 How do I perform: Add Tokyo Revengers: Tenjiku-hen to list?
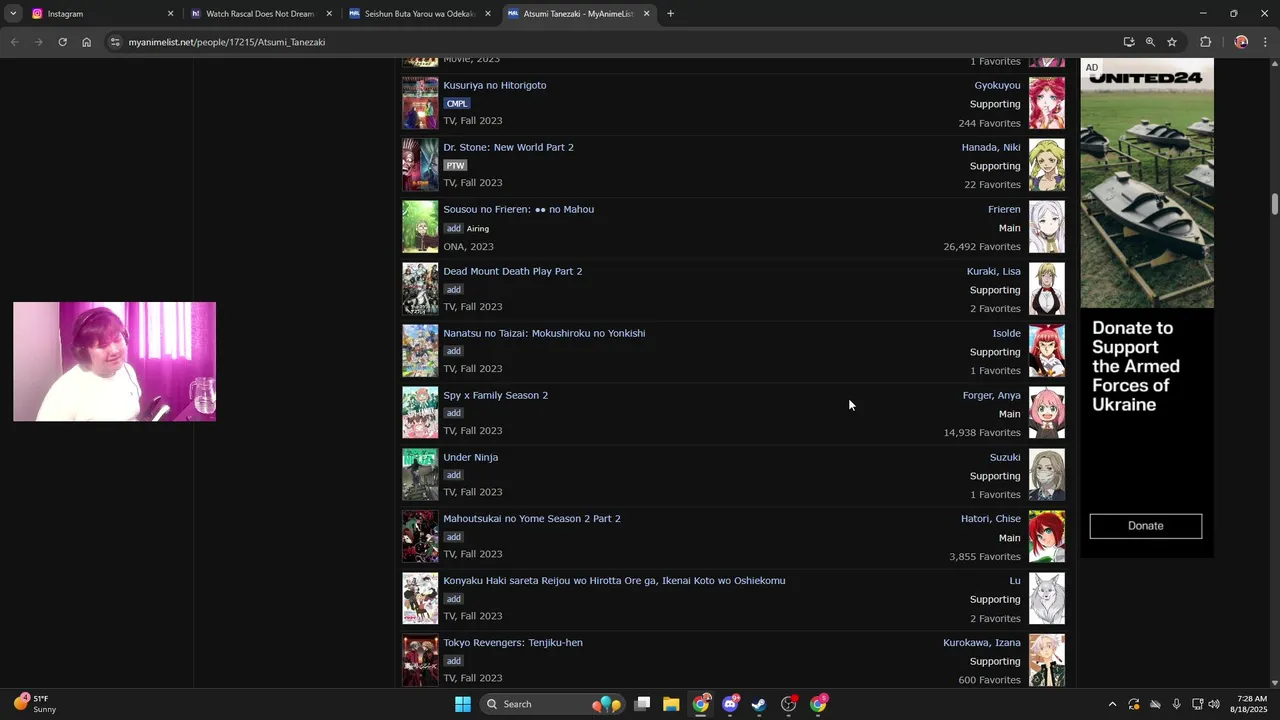(453, 661)
